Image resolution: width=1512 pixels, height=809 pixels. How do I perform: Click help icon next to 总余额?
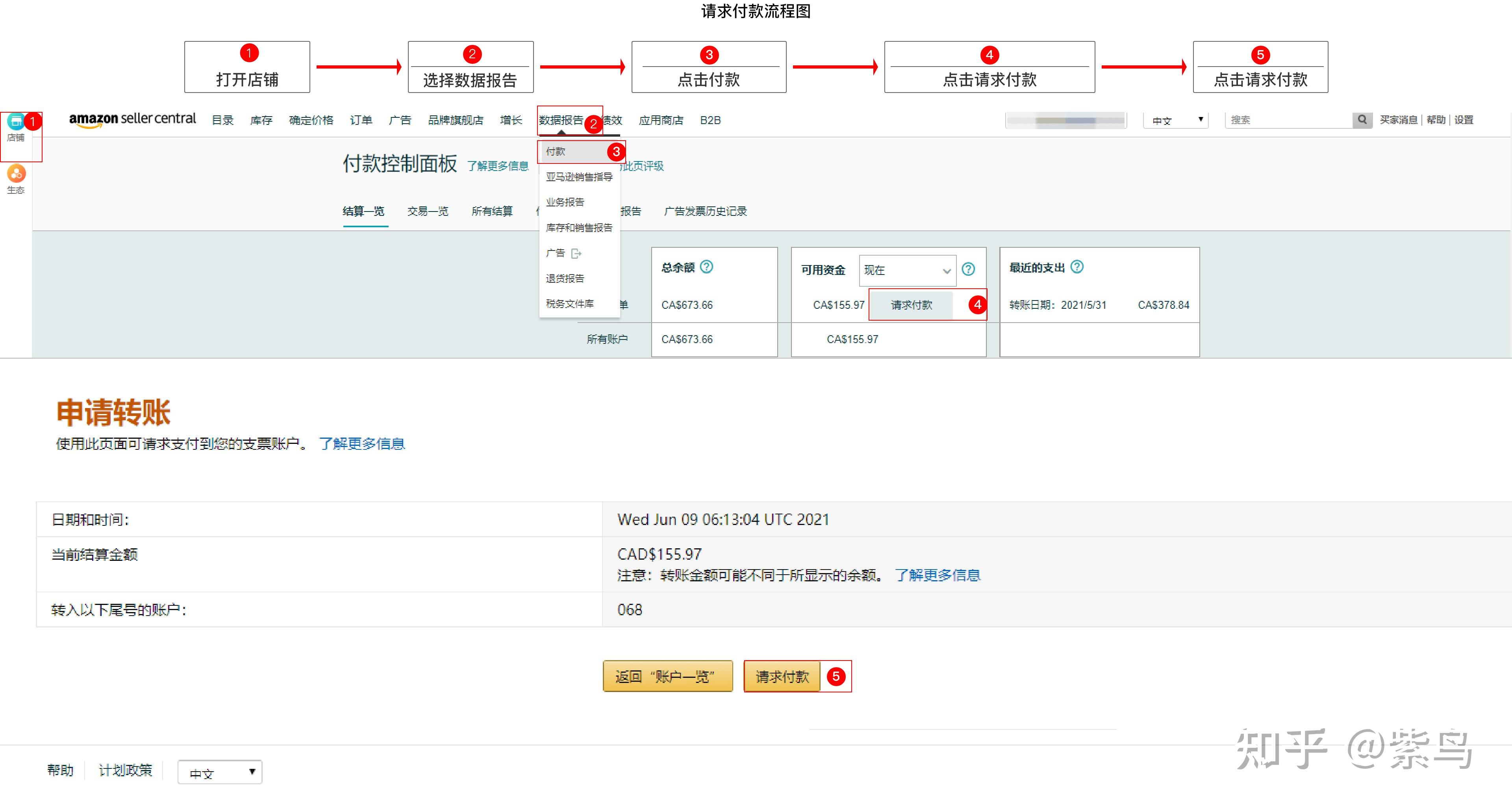tap(707, 267)
